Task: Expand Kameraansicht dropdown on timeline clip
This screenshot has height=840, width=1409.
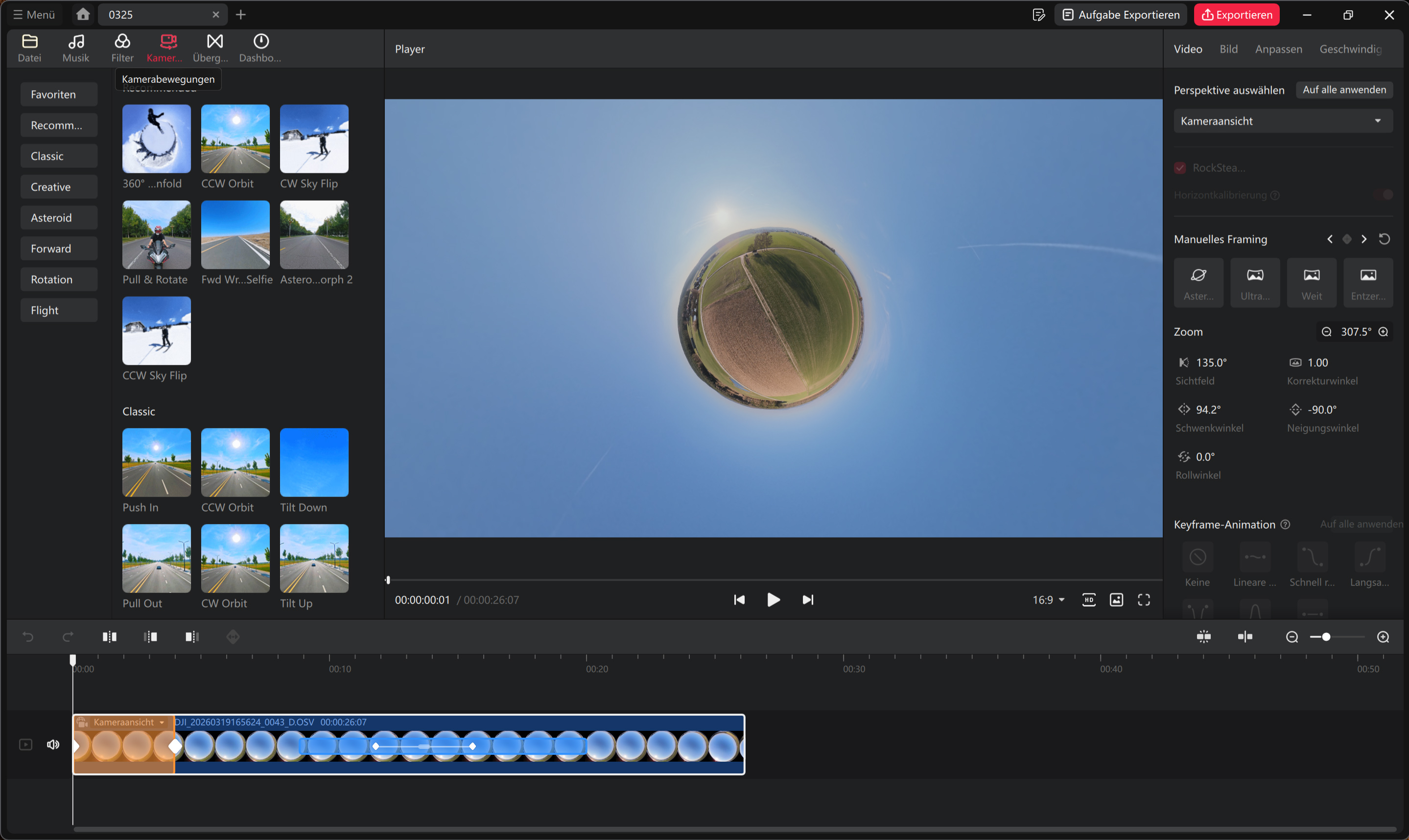Action: [x=162, y=722]
